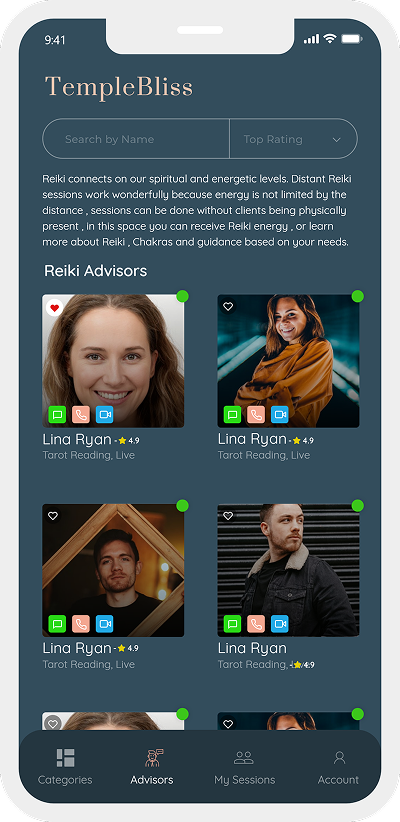Toggle heart favorite on man in wooden frame
Viewport: 400px width, 822px height.
tap(53, 516)
